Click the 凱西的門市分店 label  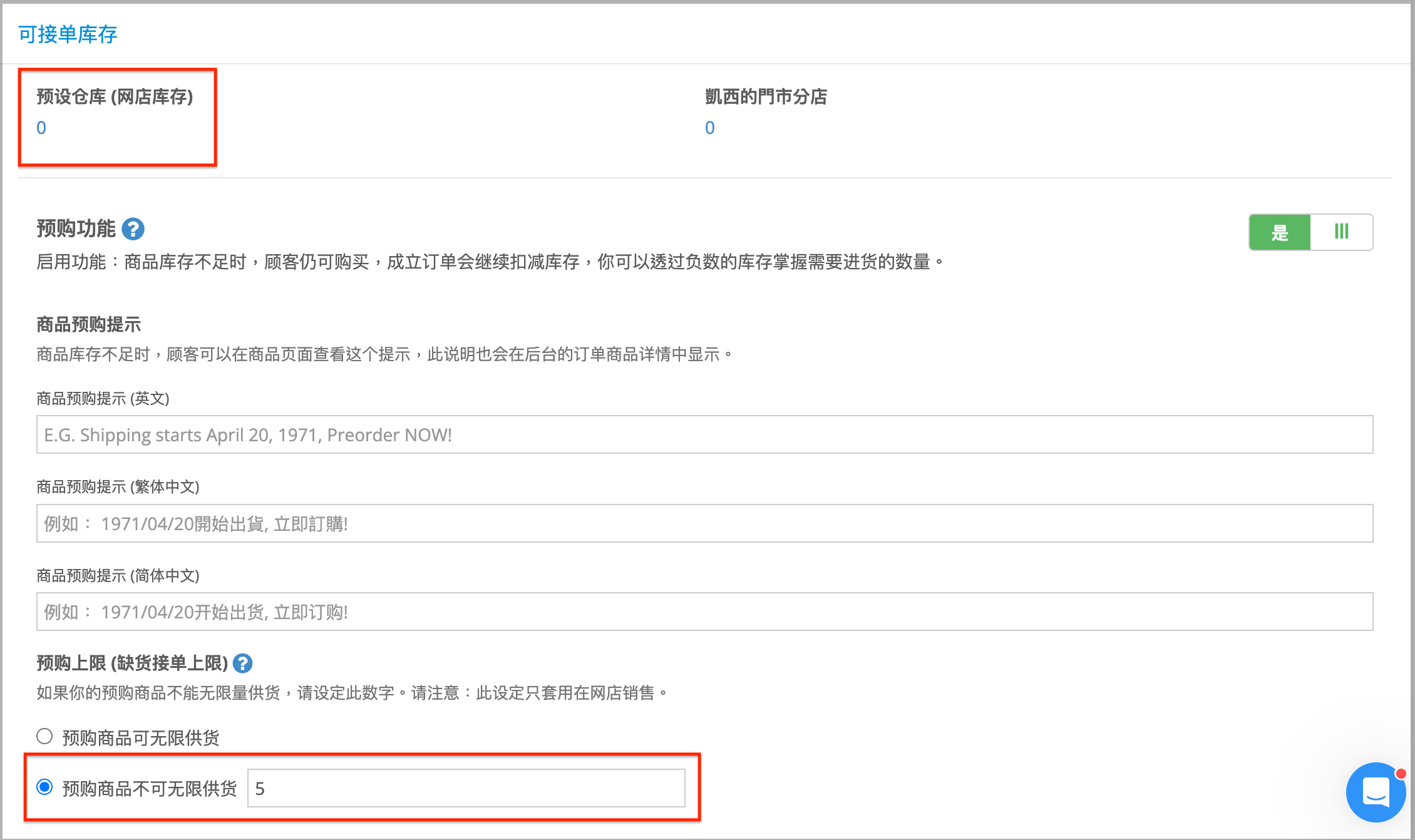tap(766, 96)
